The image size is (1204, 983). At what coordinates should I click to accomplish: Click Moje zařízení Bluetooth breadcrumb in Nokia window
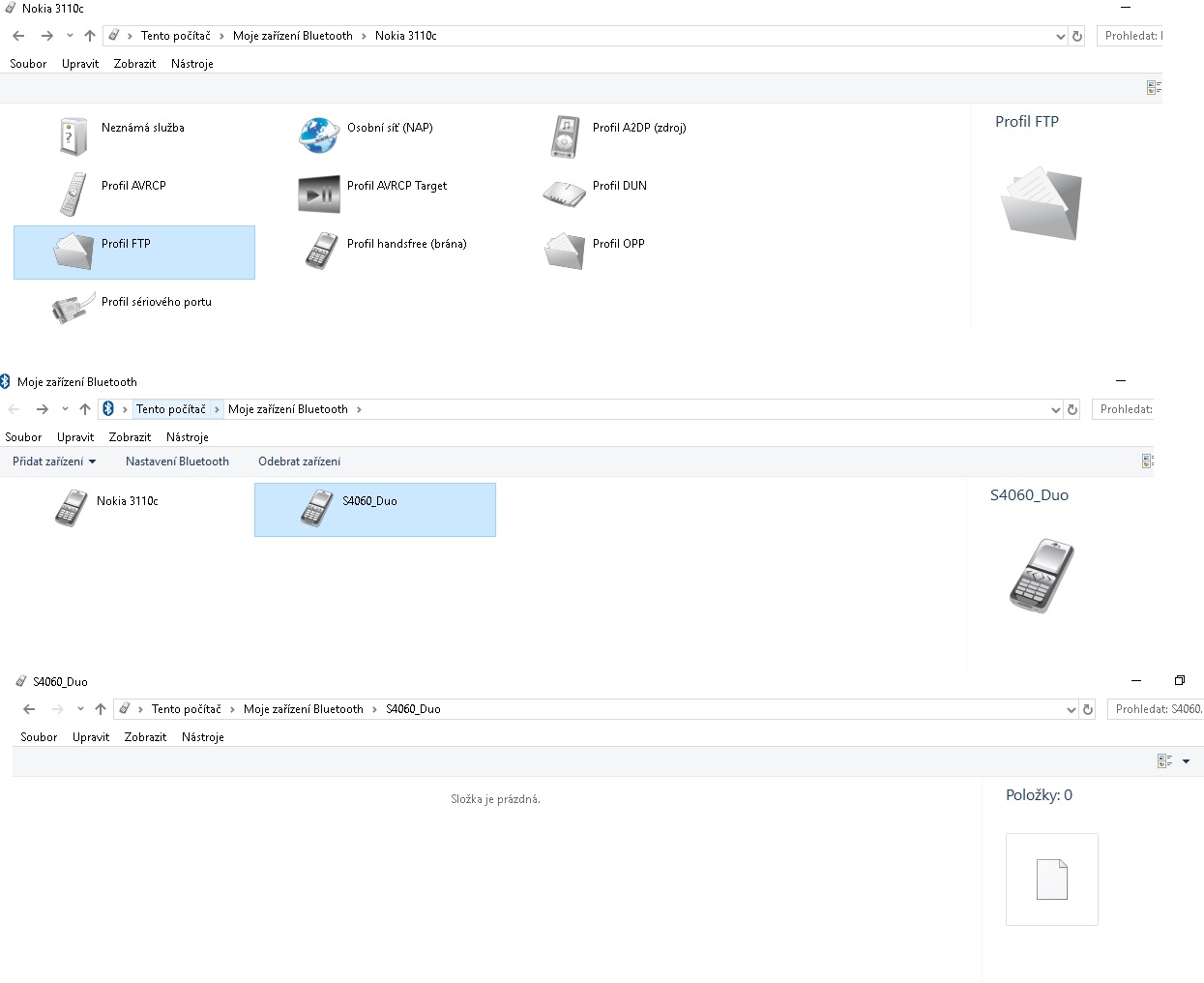293,36
